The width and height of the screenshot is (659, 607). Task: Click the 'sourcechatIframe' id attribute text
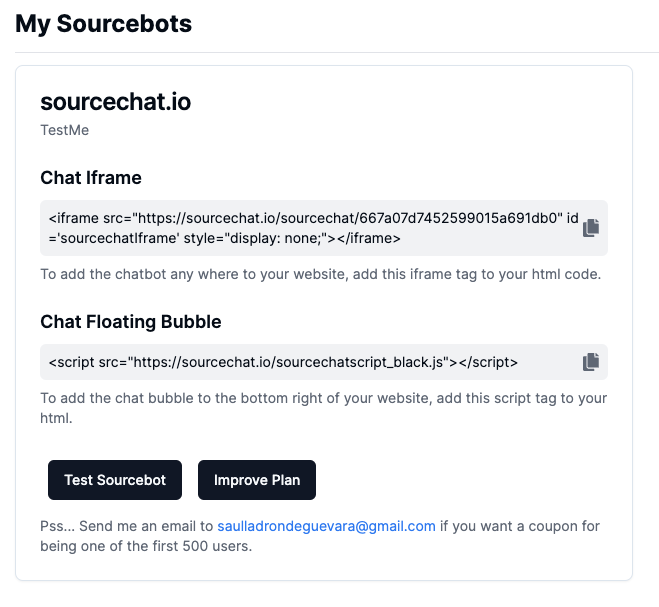[110, 238]
